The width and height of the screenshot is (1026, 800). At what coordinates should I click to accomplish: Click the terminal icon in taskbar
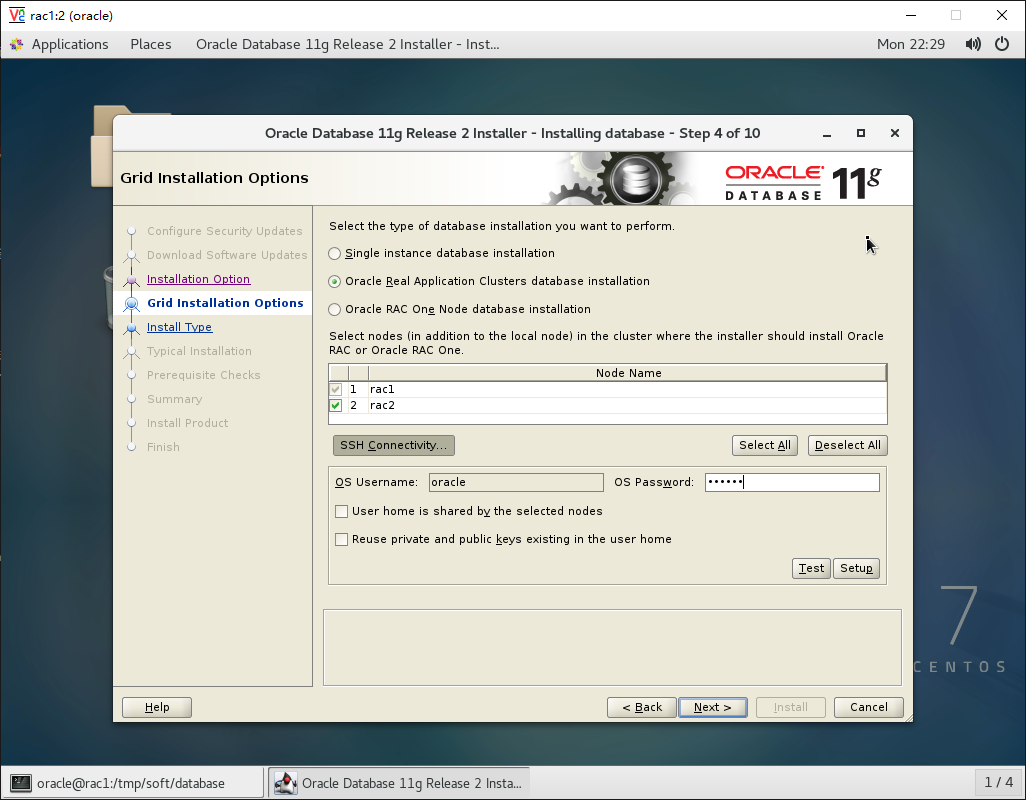[21, 783]
